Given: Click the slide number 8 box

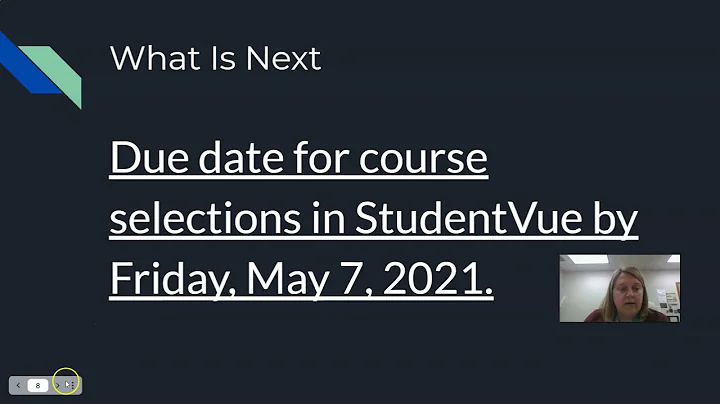Looking at the screenshot, I should (x=38, y=385).
